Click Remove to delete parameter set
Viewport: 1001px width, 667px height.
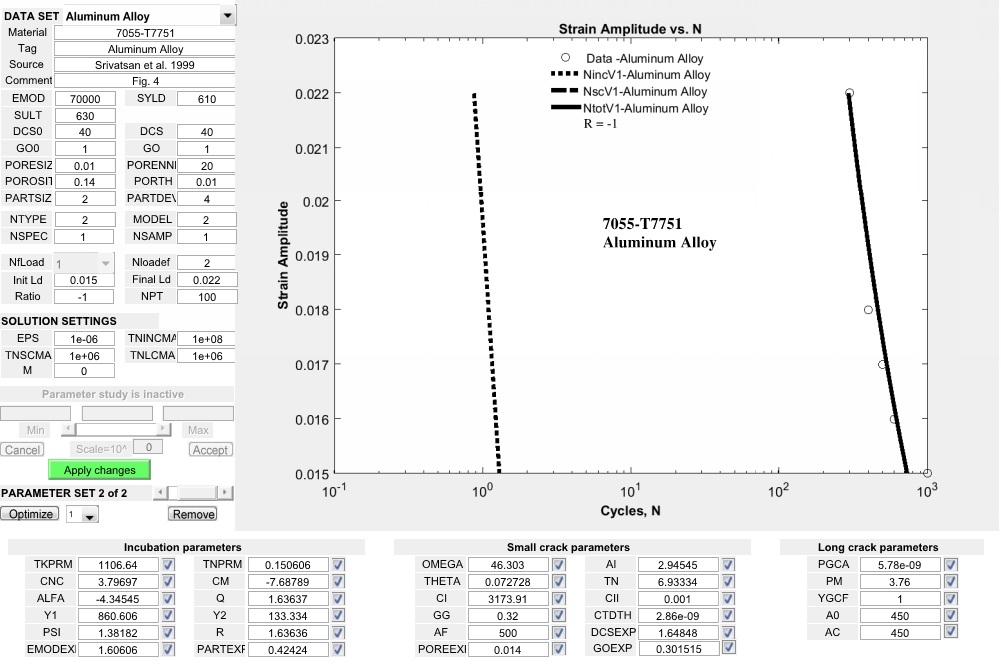tap(192, 514)
